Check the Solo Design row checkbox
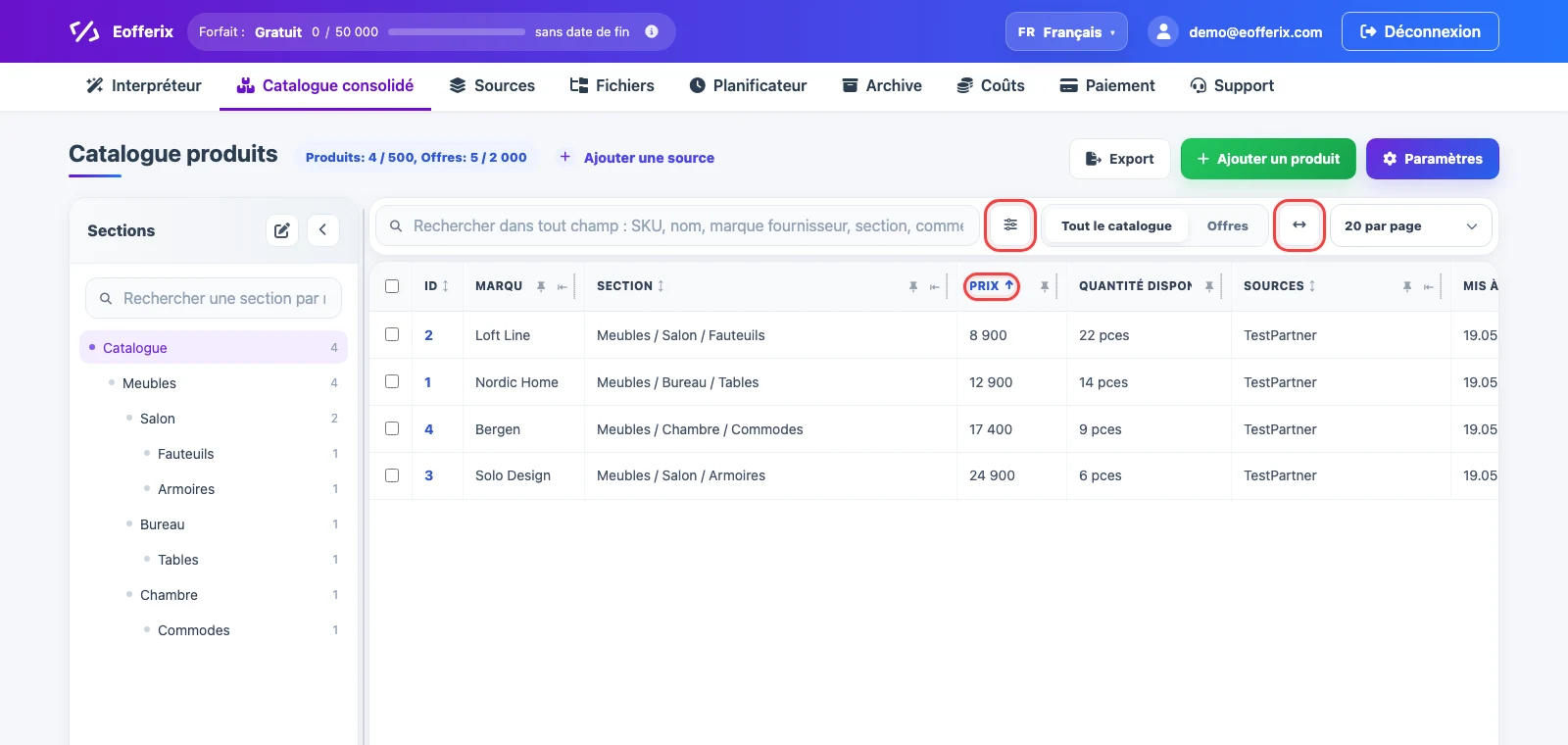 click(392, 475)
